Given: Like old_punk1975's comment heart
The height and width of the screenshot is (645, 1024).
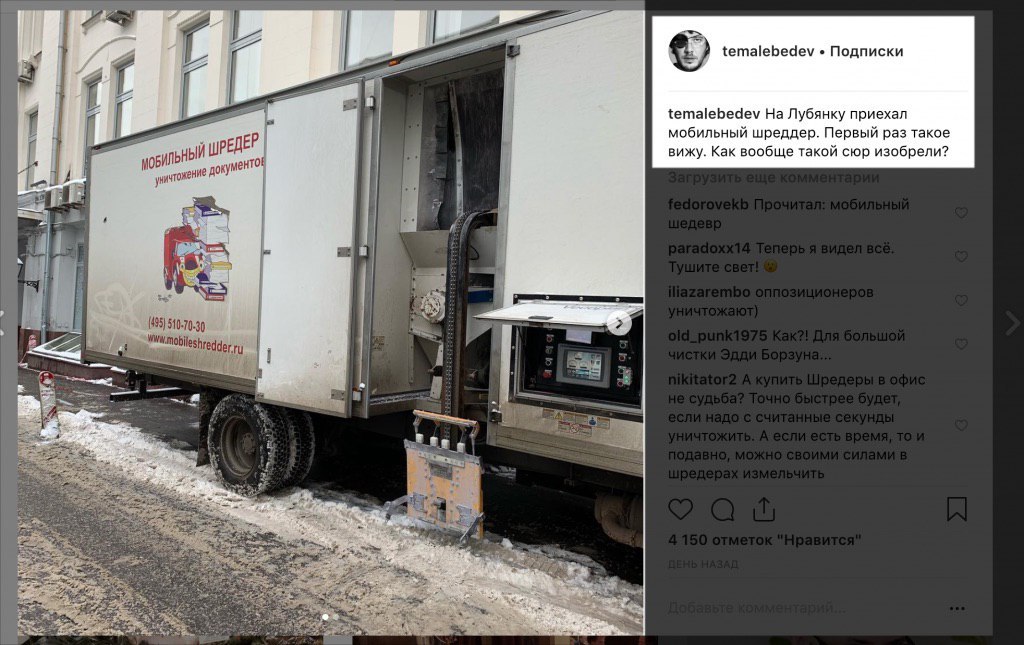Looking at the screenshot, I should (961, 344).
